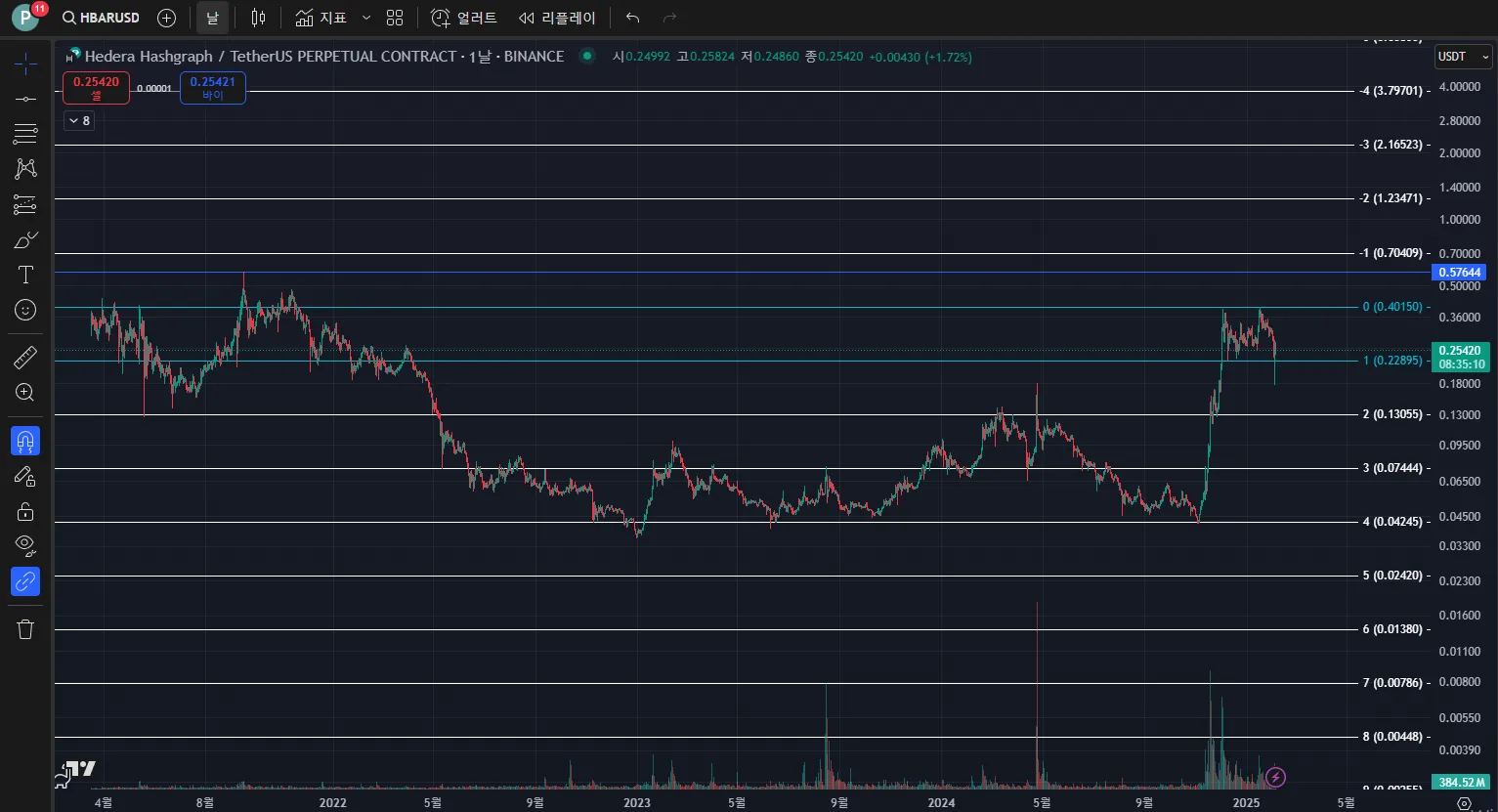This screenshot has height=812, width=1498.
Task: Remove drawings with the trash icon
Action: [25, 629]
